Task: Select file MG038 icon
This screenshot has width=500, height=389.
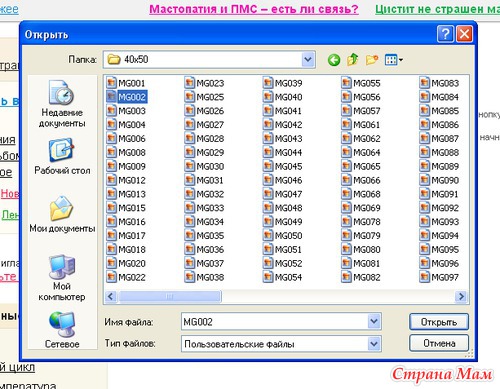Action: [x=190, y=277]
